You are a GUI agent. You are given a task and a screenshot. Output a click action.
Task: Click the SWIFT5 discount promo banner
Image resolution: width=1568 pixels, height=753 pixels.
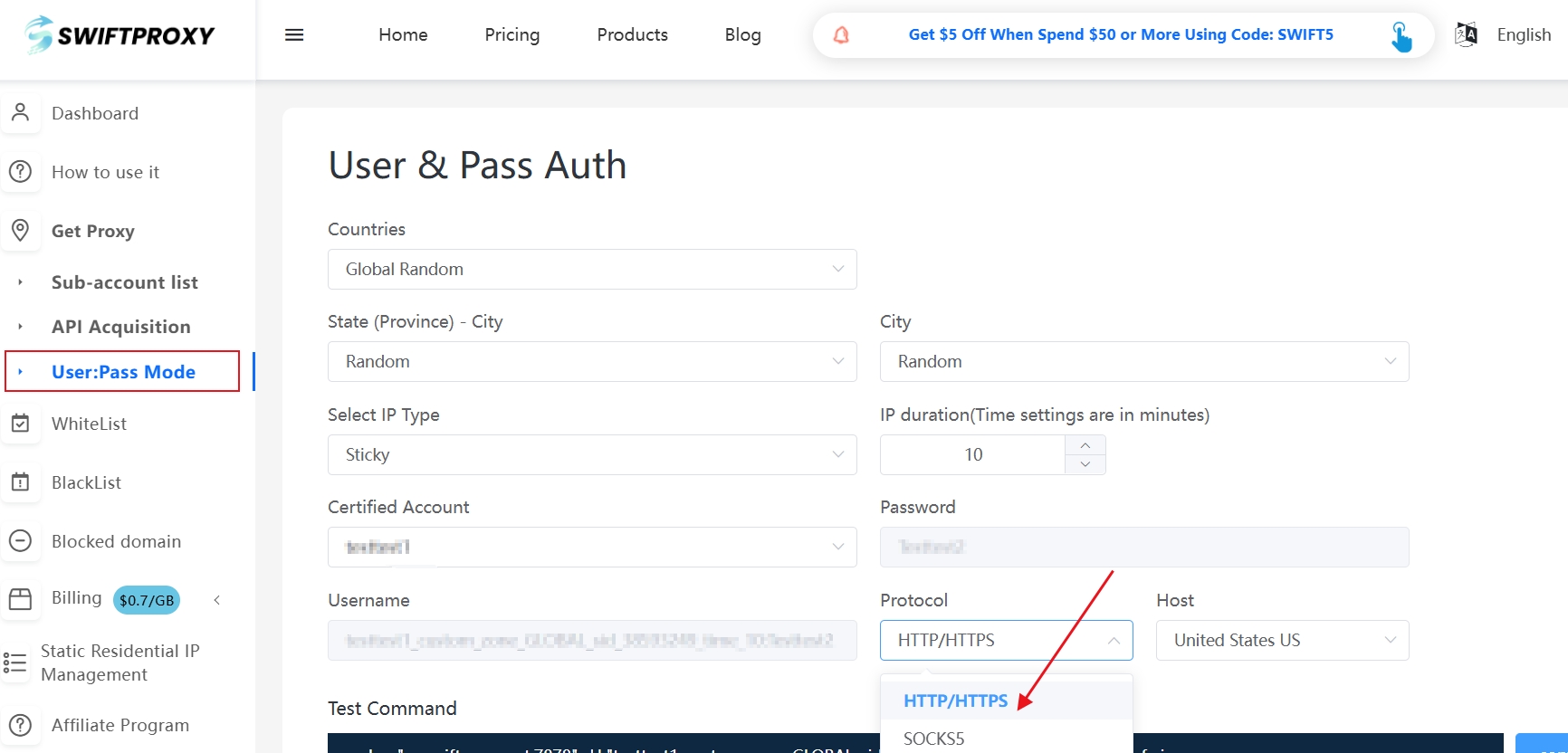point(1120,35)
